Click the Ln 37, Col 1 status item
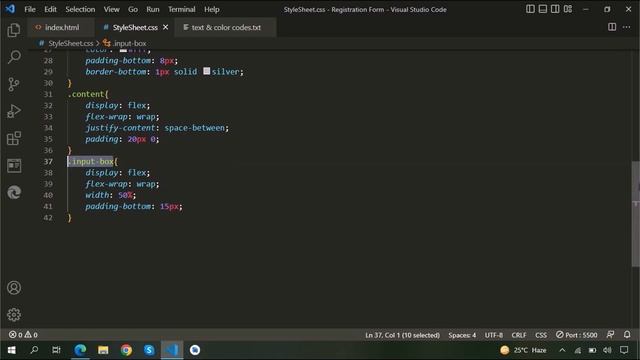The width and height of the screenshot is (640, 360). (x=402, y=335)
